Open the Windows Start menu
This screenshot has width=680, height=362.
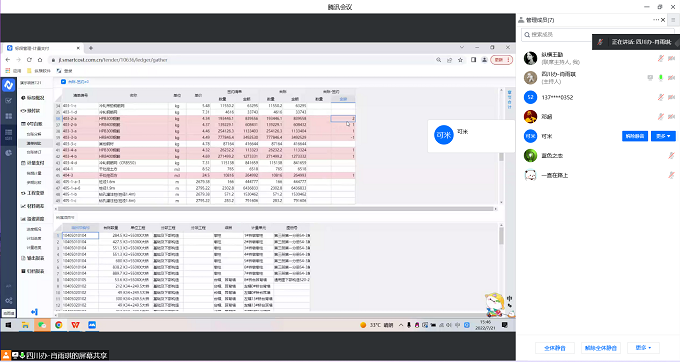coord(8,325)
